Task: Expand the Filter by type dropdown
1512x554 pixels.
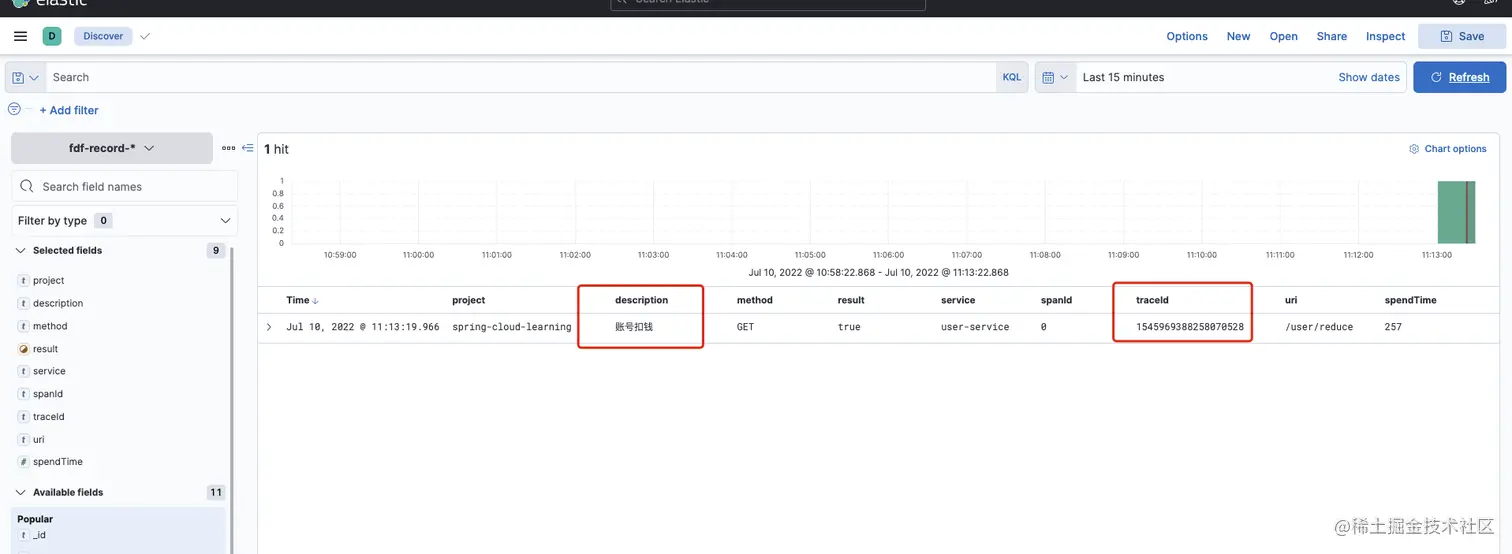Action: pyautogui.click(x=124, y=221)
